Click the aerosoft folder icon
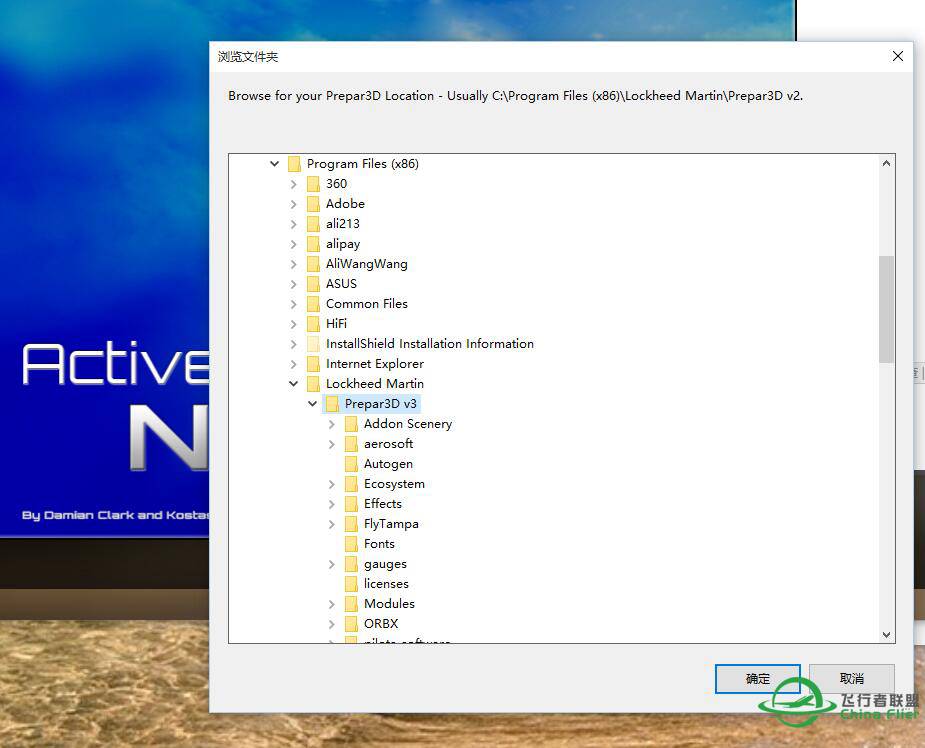The image size is (925, 748). coord(351,444)
